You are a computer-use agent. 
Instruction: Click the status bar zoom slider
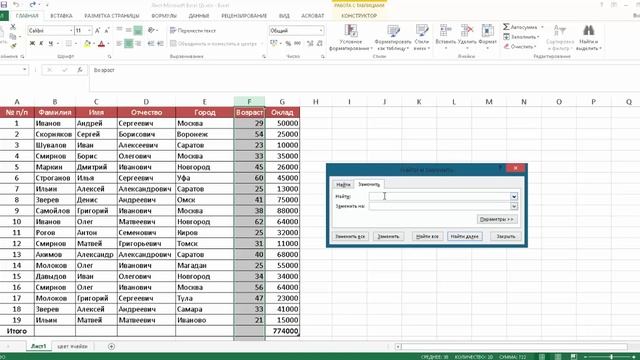(x=611, y=357)
